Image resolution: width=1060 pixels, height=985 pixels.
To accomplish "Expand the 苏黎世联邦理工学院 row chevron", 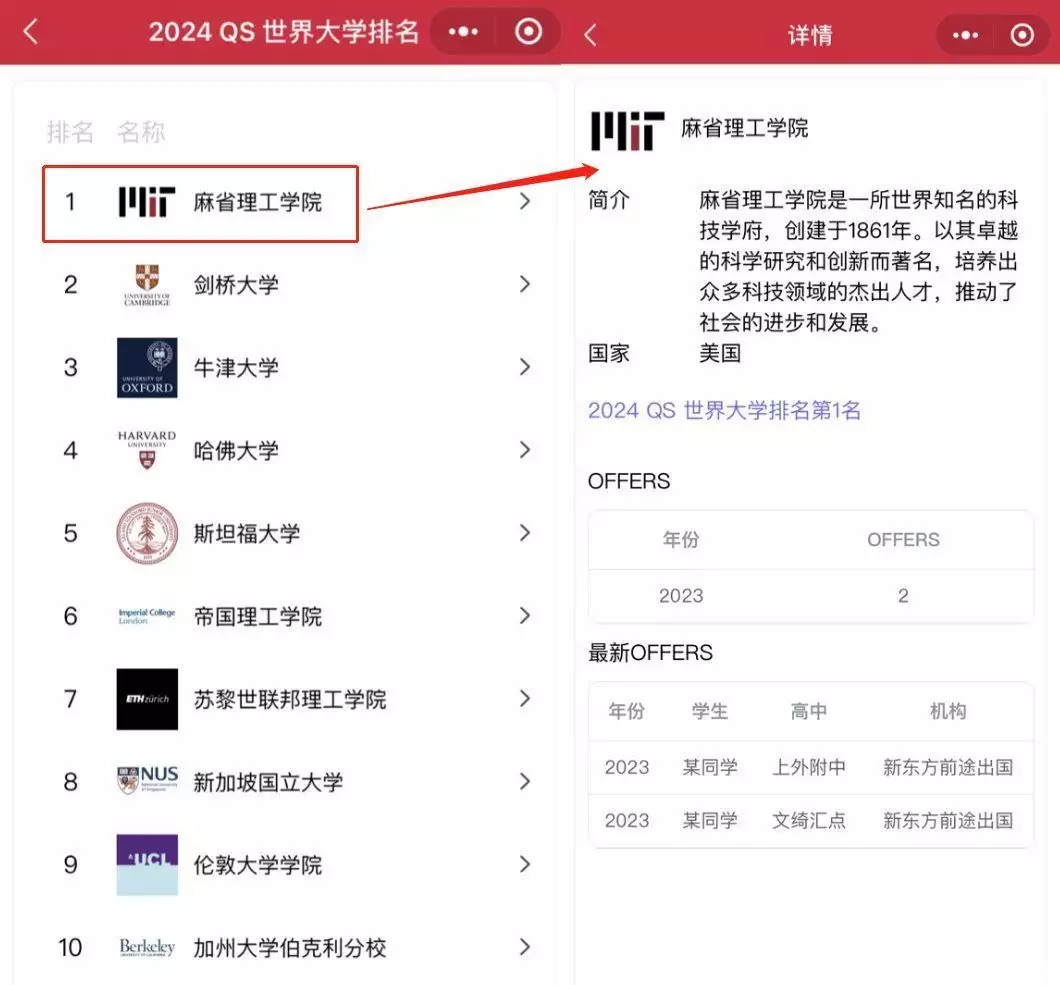I will click(x=525, y=698).
